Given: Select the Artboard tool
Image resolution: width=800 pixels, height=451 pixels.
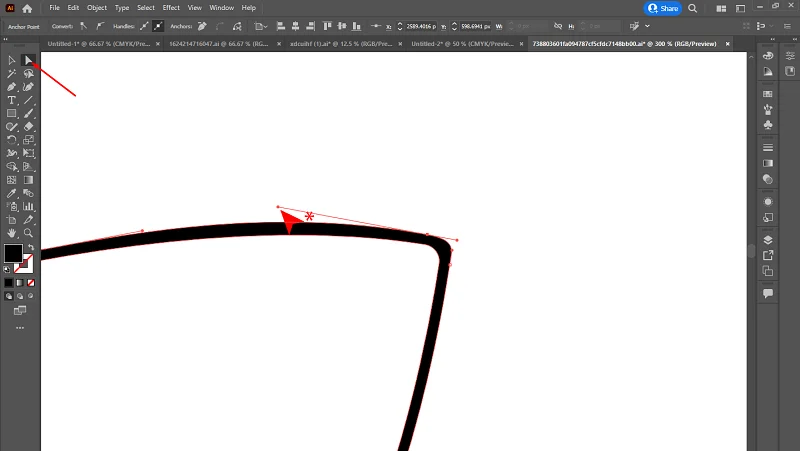Looking at the screenshot, I should pos(12,220).
